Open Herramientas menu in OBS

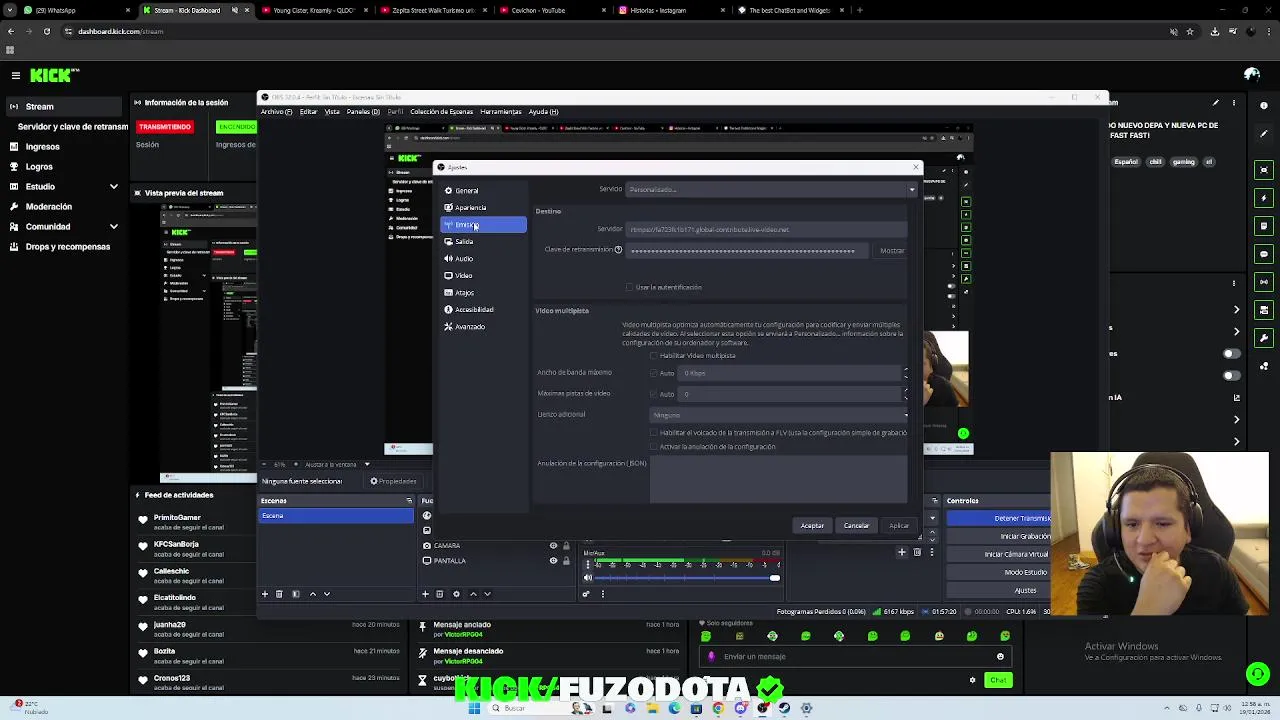[500, 112]
